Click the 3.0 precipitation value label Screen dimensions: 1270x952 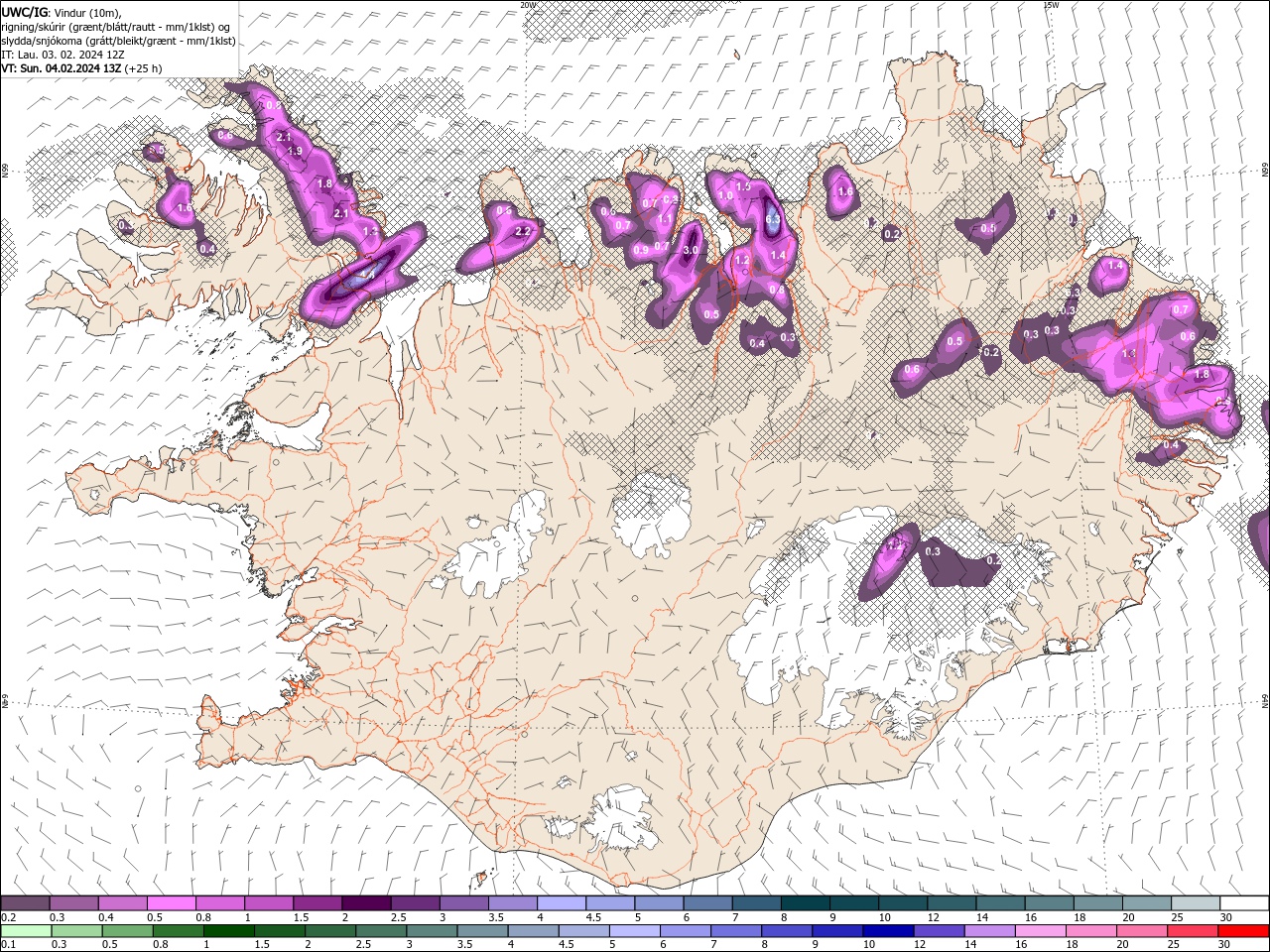click(x=692, y=251)
